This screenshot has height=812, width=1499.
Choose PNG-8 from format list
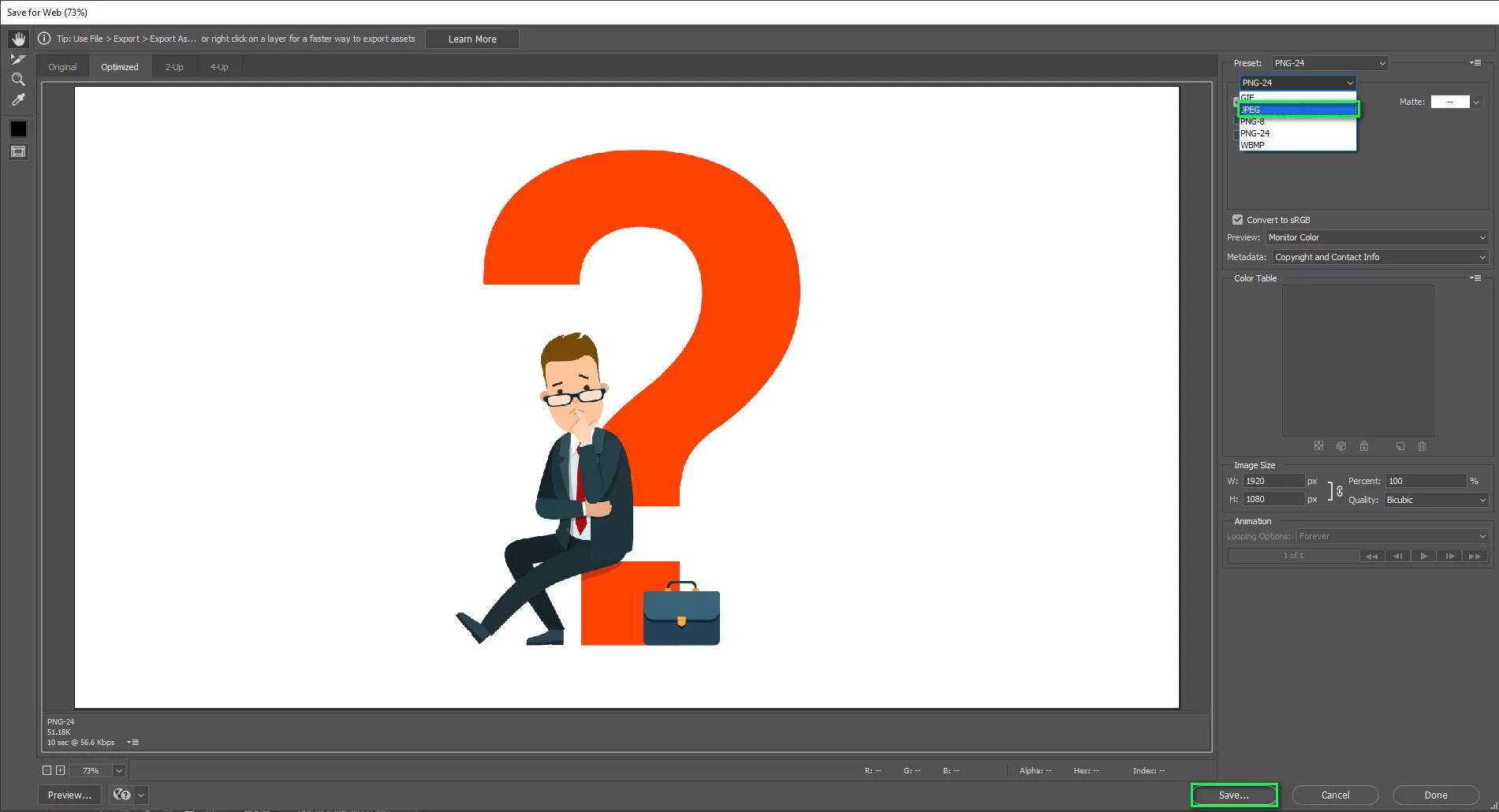(1297, 121)
